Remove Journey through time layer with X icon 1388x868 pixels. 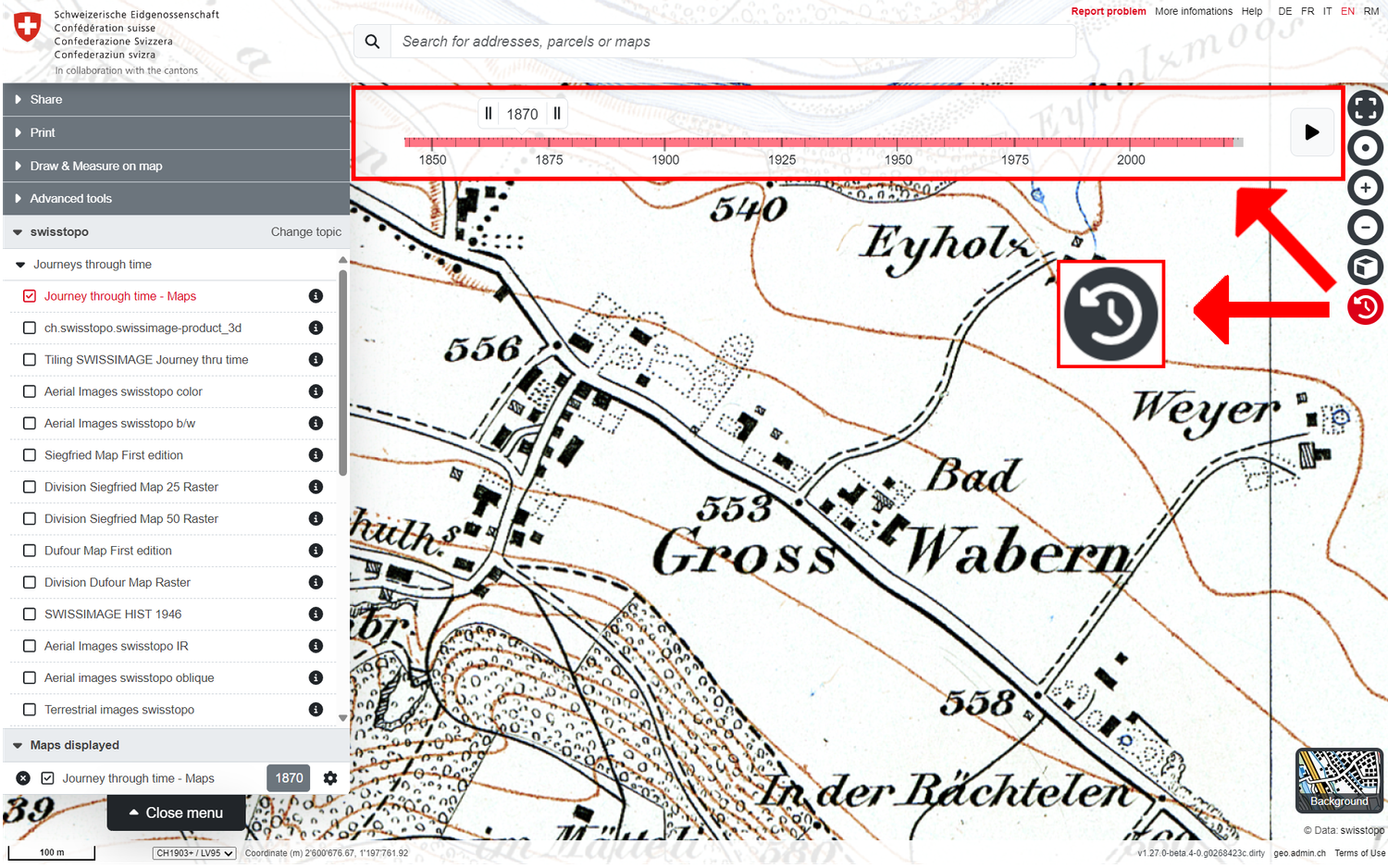23,778
